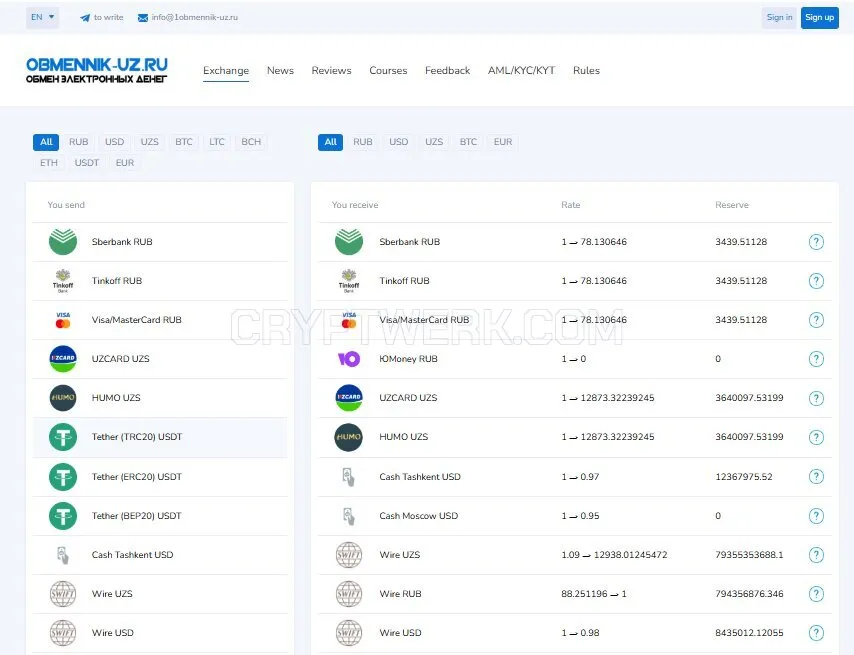
Task: Click the HUMO icon in You receive list
Action: 349,437
